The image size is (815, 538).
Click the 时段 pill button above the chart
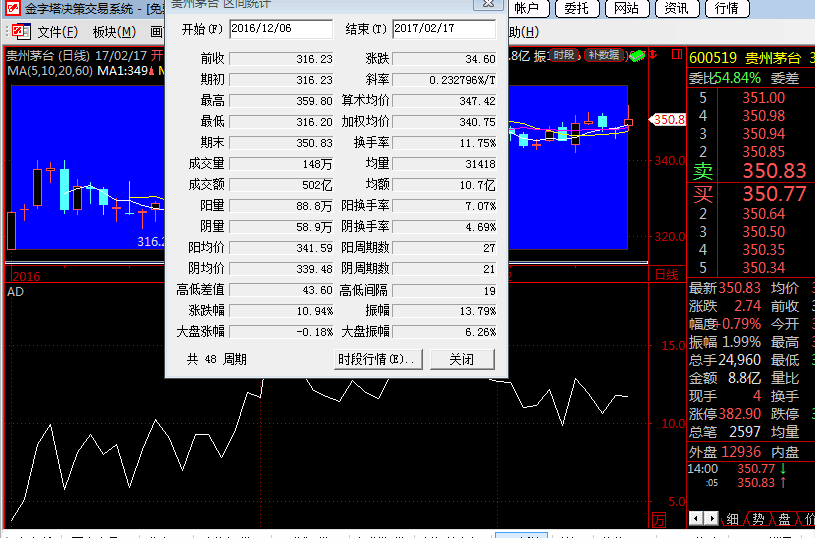pyautogui.click(x=564, y=55)
